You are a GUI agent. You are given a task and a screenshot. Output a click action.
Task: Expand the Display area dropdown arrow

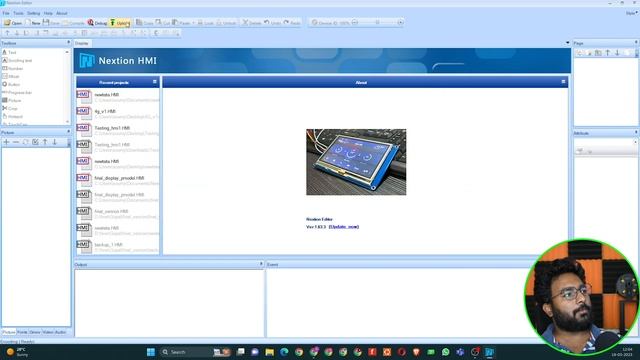point(567,43)
